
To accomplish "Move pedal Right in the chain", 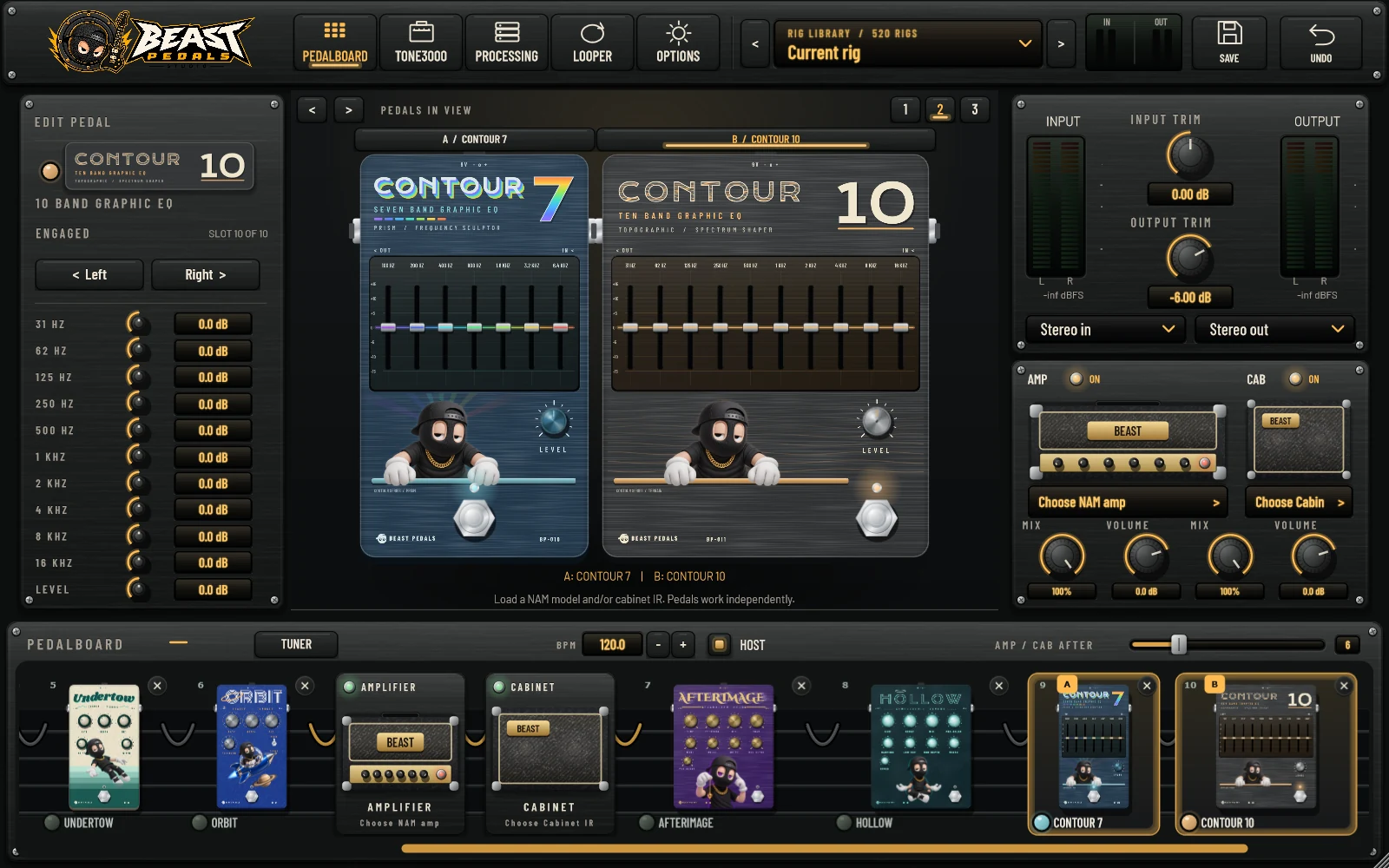I will click(206, 275).
